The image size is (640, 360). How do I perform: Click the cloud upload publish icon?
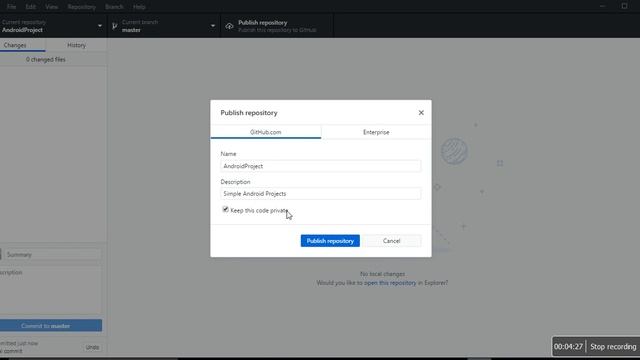point(229,26)
